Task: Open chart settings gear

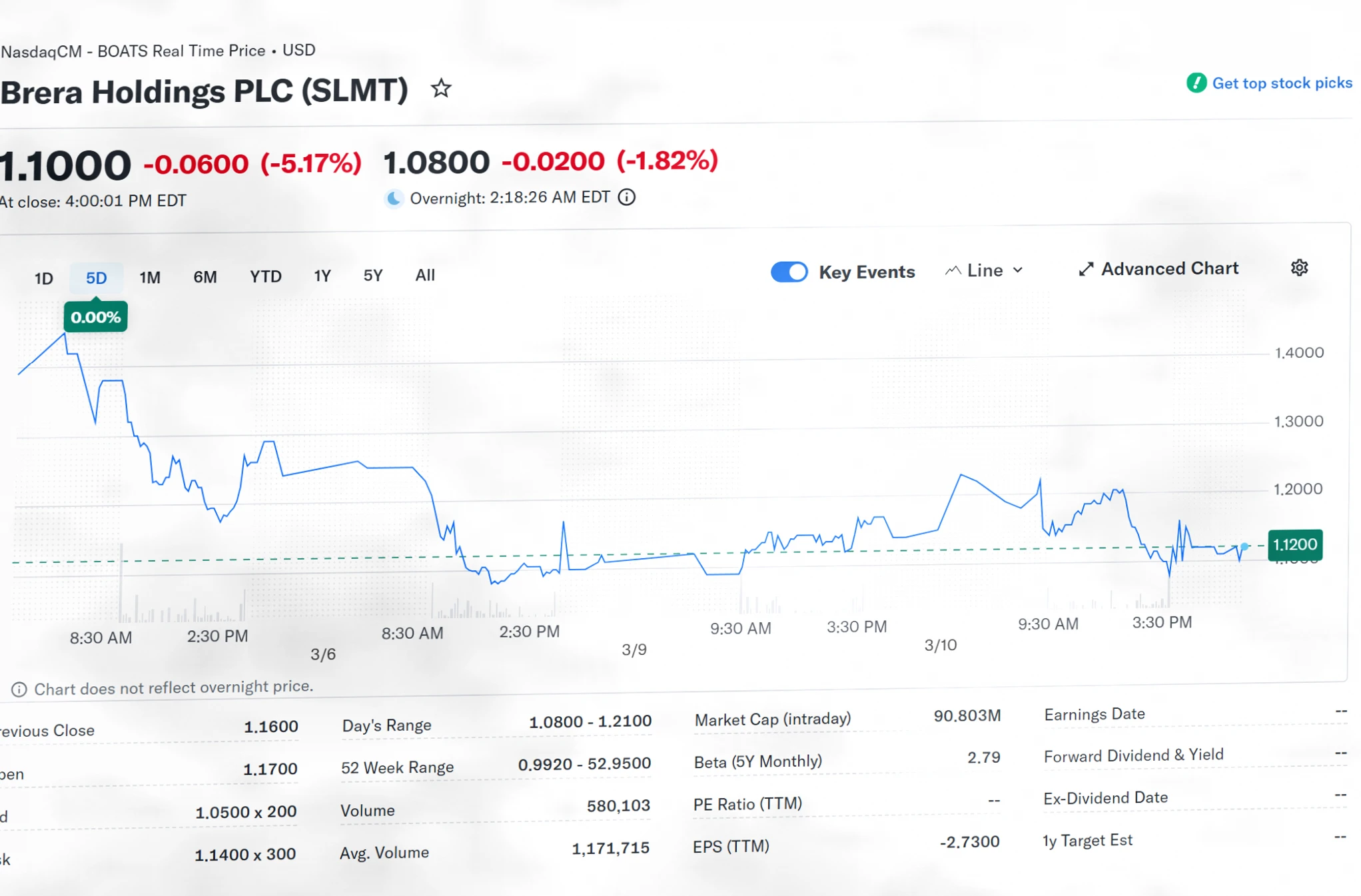Action: [x=1299, y=268]
